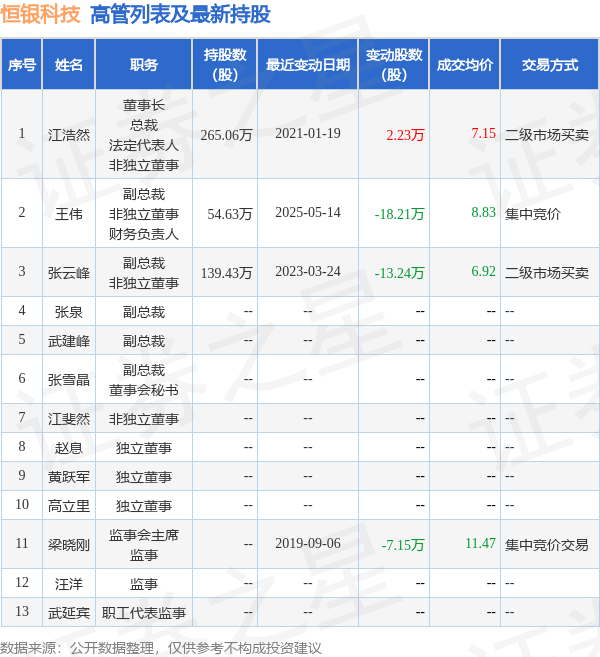Click the 265.06万 holdings cell
Viewport: 600px width, 657px height.
pyautogui.click(x=226, y=135)
